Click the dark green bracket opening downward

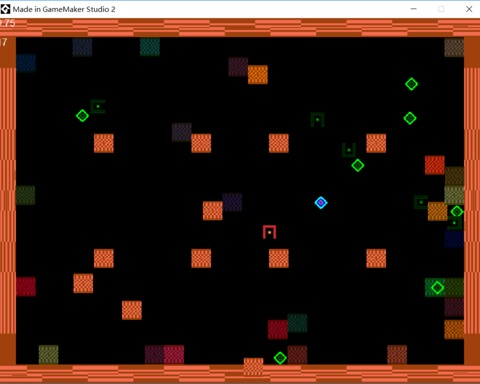coord(317,120)
